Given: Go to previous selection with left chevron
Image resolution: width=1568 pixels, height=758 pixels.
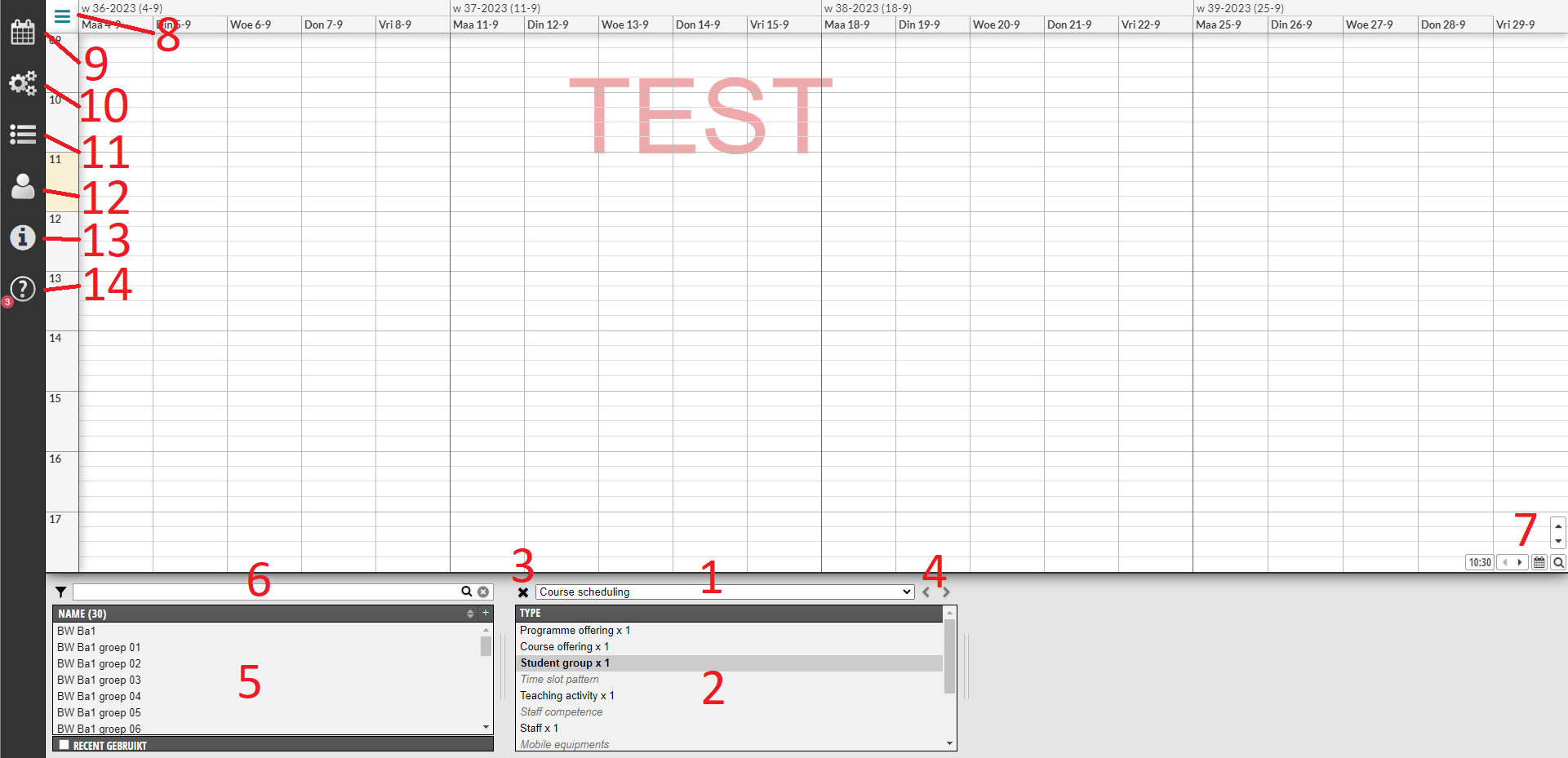Looking at the screenshot, I should pos(926,592).
